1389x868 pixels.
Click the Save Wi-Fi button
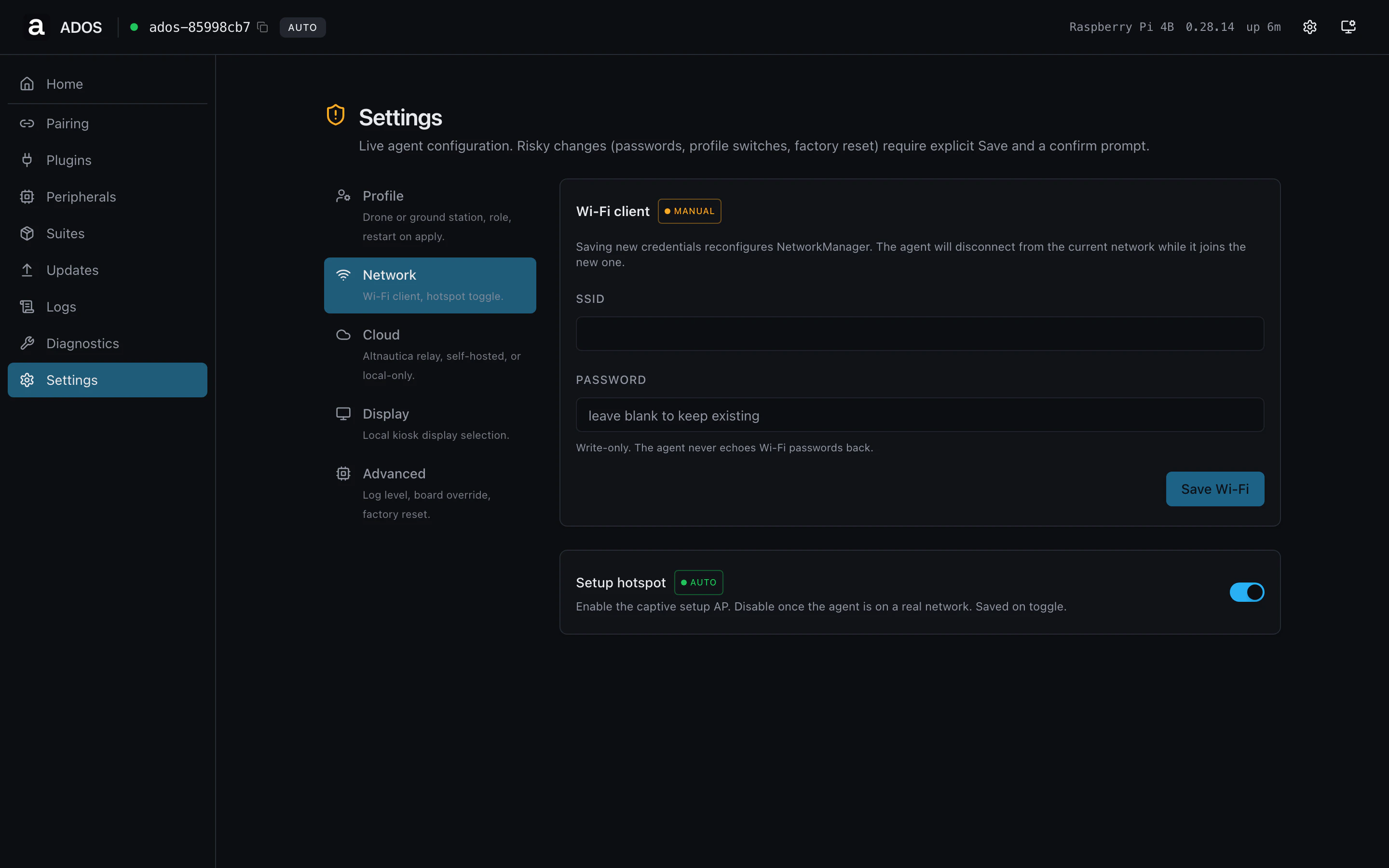1214,489
